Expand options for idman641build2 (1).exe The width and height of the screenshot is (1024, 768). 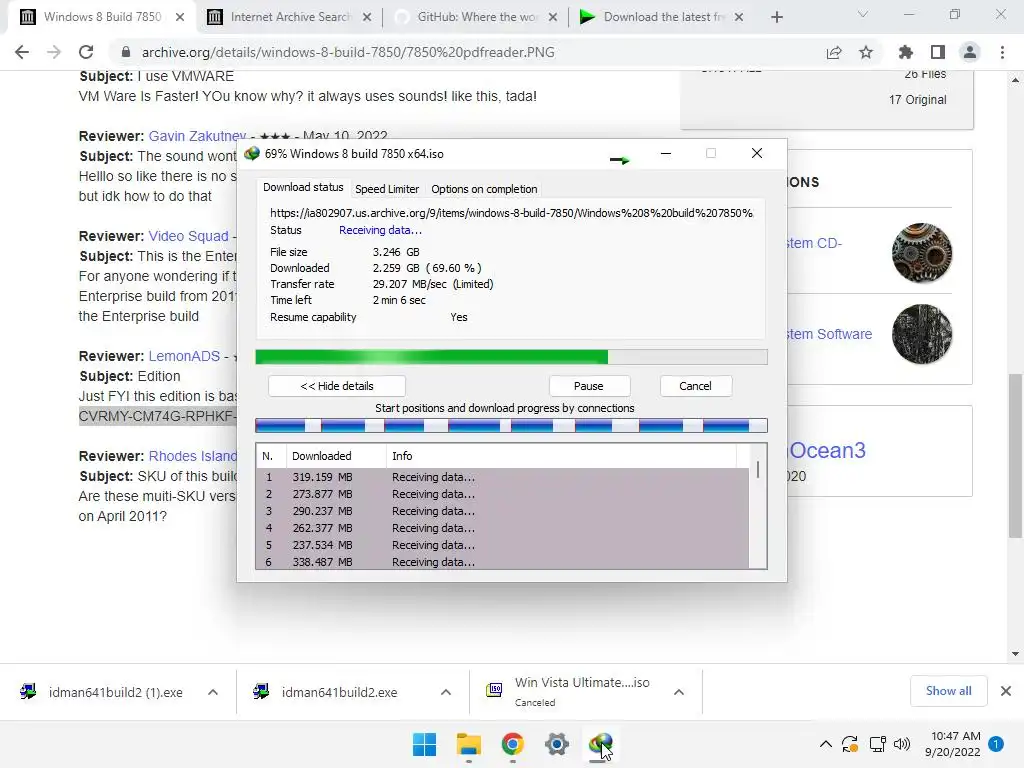click(213, 692)
